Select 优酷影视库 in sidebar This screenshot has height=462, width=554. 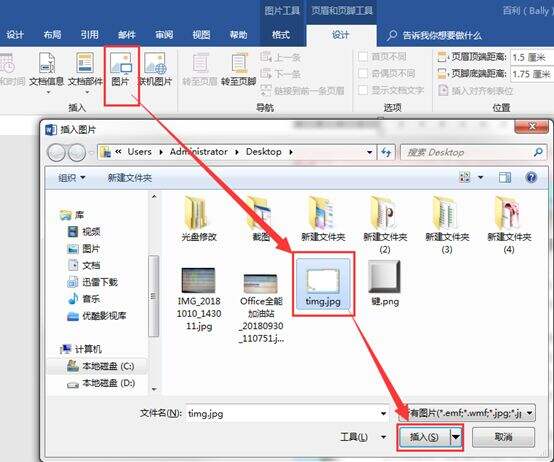[x=96, y=316]
